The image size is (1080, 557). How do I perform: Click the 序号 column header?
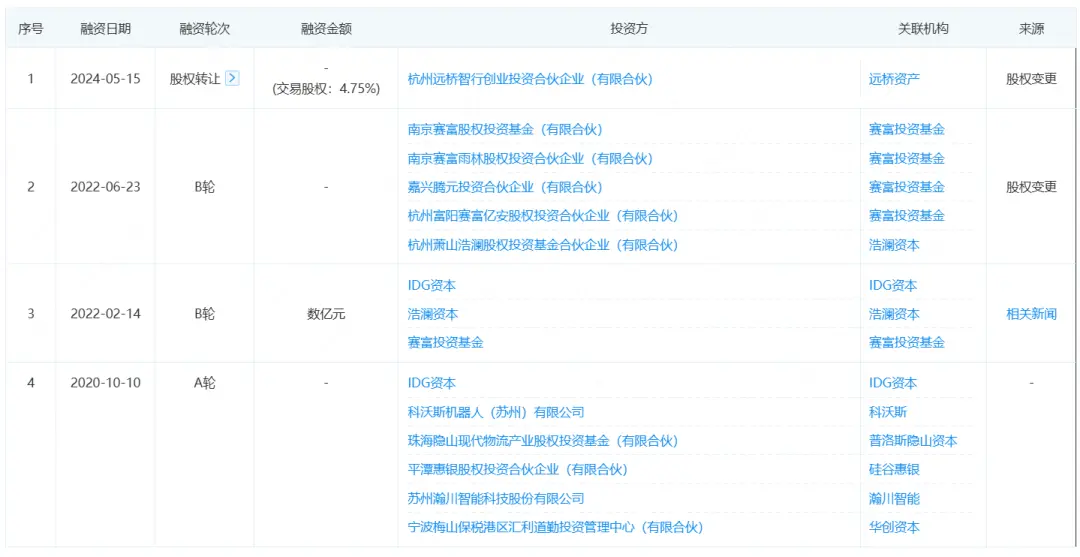click(30, 29)
